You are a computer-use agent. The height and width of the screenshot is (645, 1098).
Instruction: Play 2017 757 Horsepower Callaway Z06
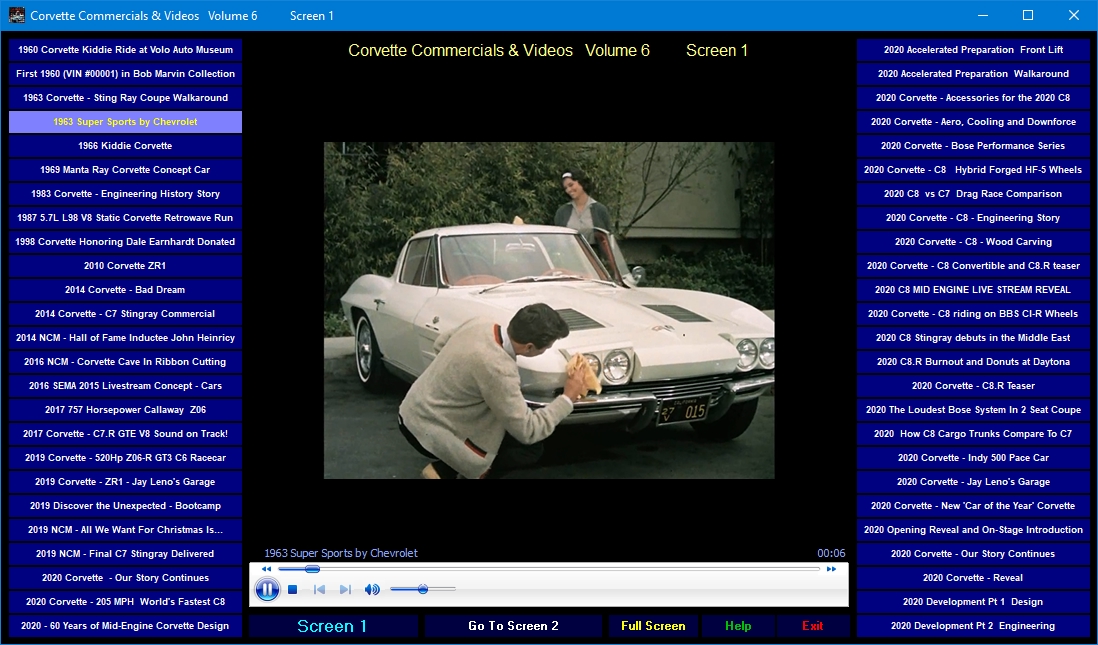point(125,410)
